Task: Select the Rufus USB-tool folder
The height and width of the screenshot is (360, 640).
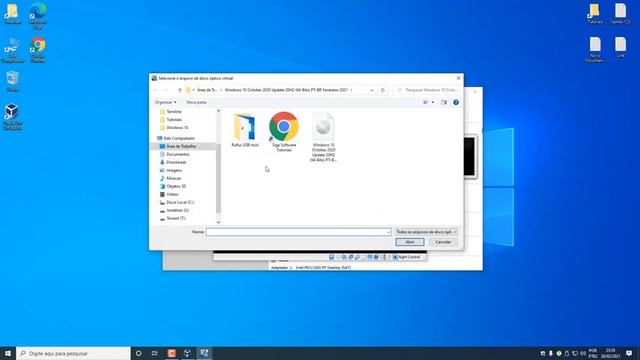Action: (x=244, y=130)
